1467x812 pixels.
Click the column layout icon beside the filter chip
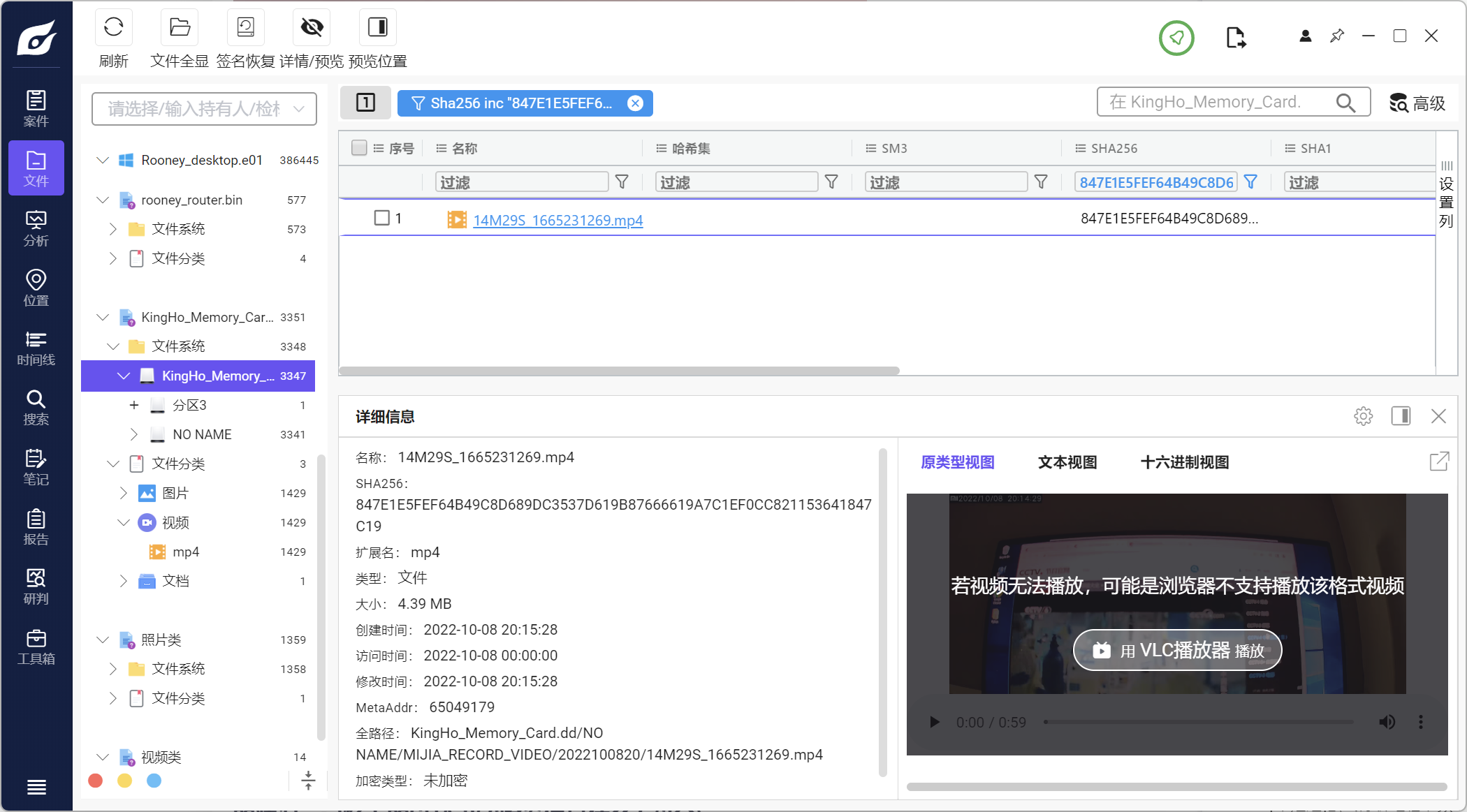[x=365, y=103]
